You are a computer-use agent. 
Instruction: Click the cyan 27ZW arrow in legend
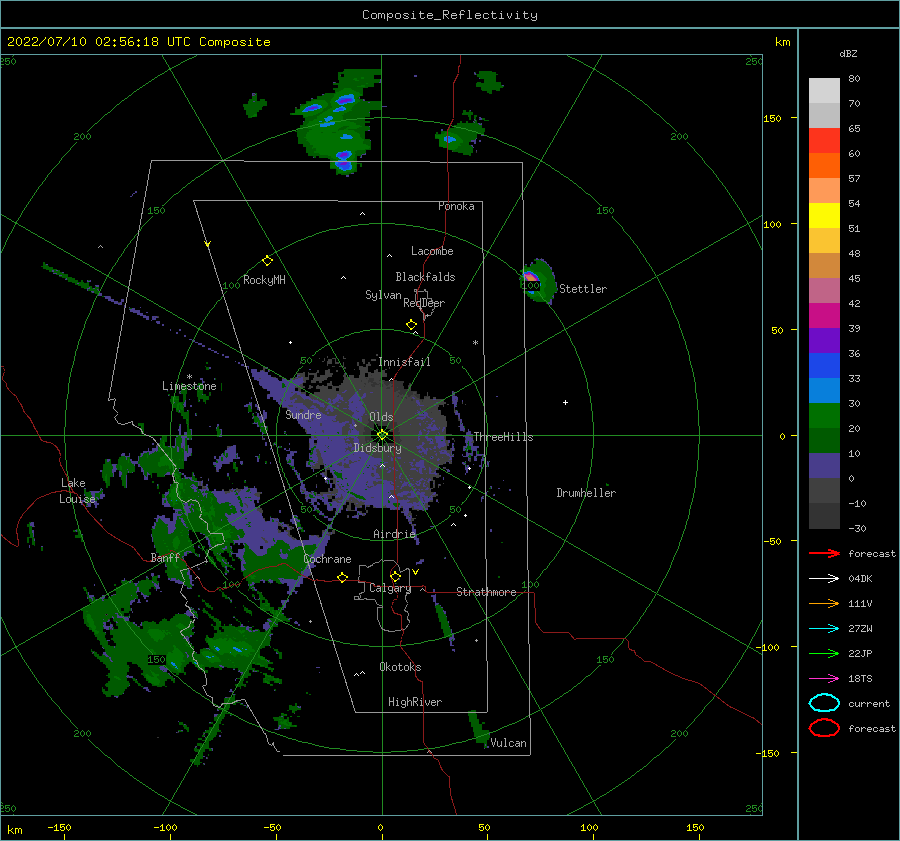[824, 629]
